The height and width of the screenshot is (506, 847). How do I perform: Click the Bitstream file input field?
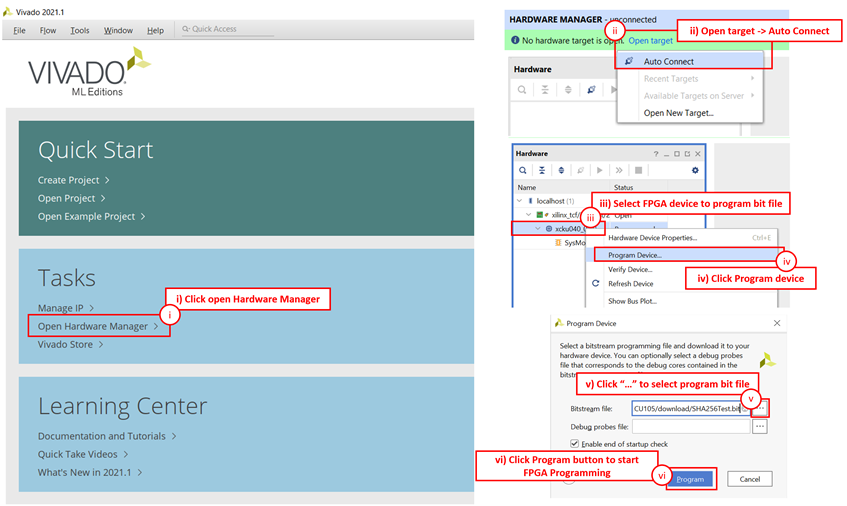691,409
